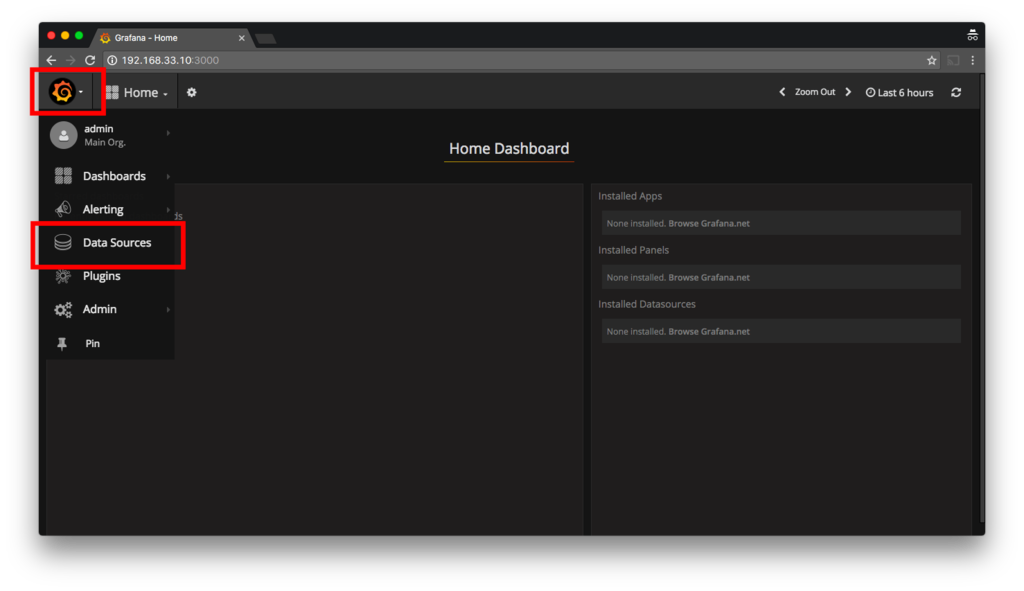
Task: Click the dashboard settings gear icon
Action: coord(191,93)
